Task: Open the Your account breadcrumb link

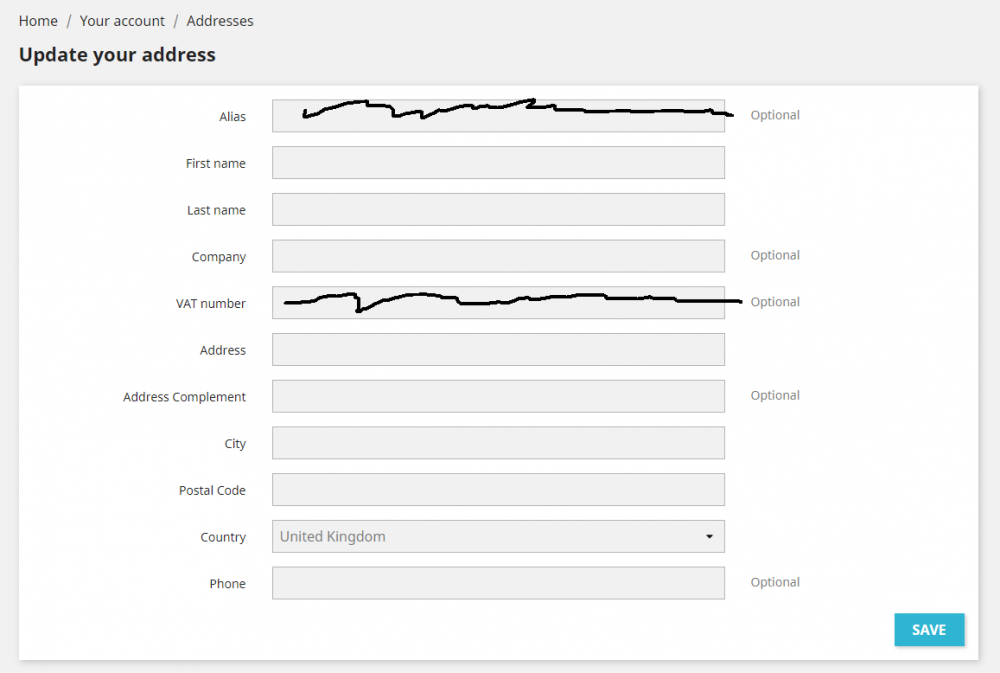Action: pos(122,21)
